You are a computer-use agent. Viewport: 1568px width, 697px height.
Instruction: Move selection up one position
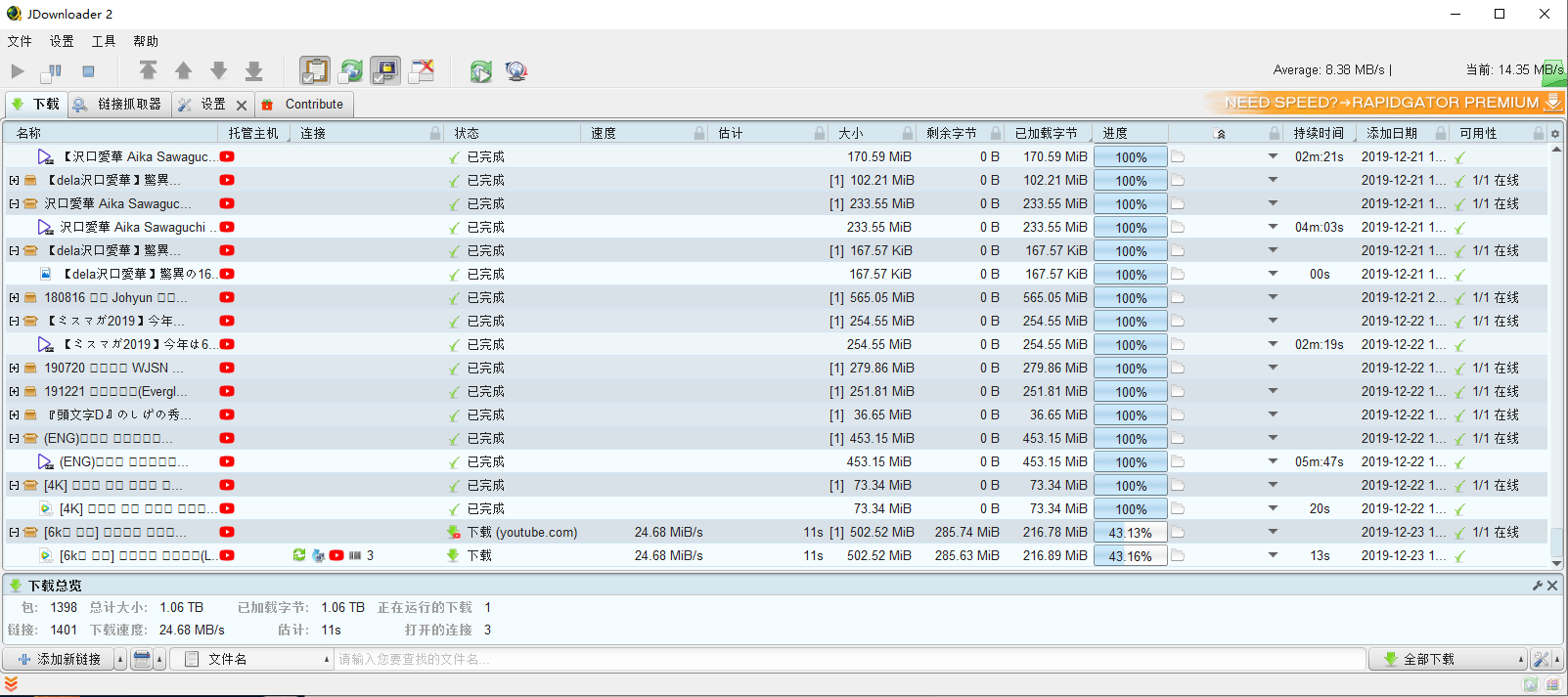point(183,70)
